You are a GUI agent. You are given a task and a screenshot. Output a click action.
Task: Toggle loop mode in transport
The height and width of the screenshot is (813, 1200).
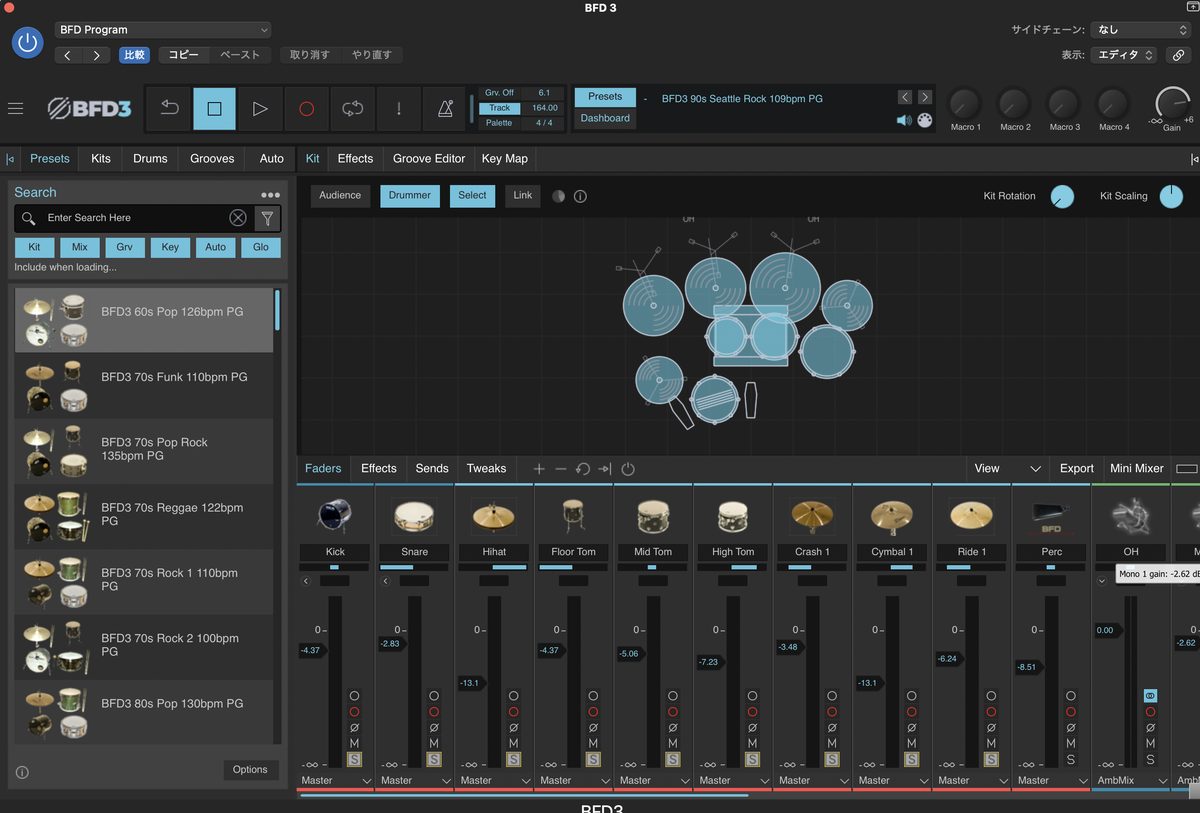[352, 108]
